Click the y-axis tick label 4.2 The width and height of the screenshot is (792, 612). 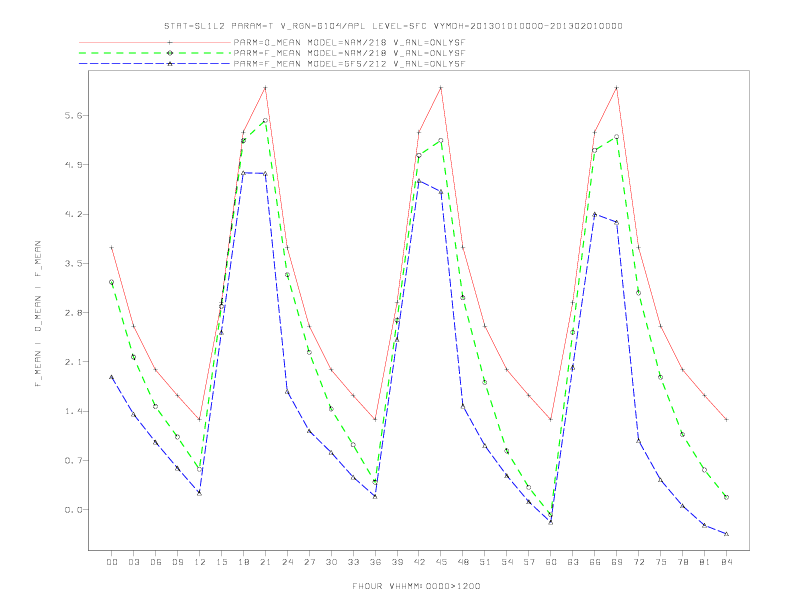point(73,214)
